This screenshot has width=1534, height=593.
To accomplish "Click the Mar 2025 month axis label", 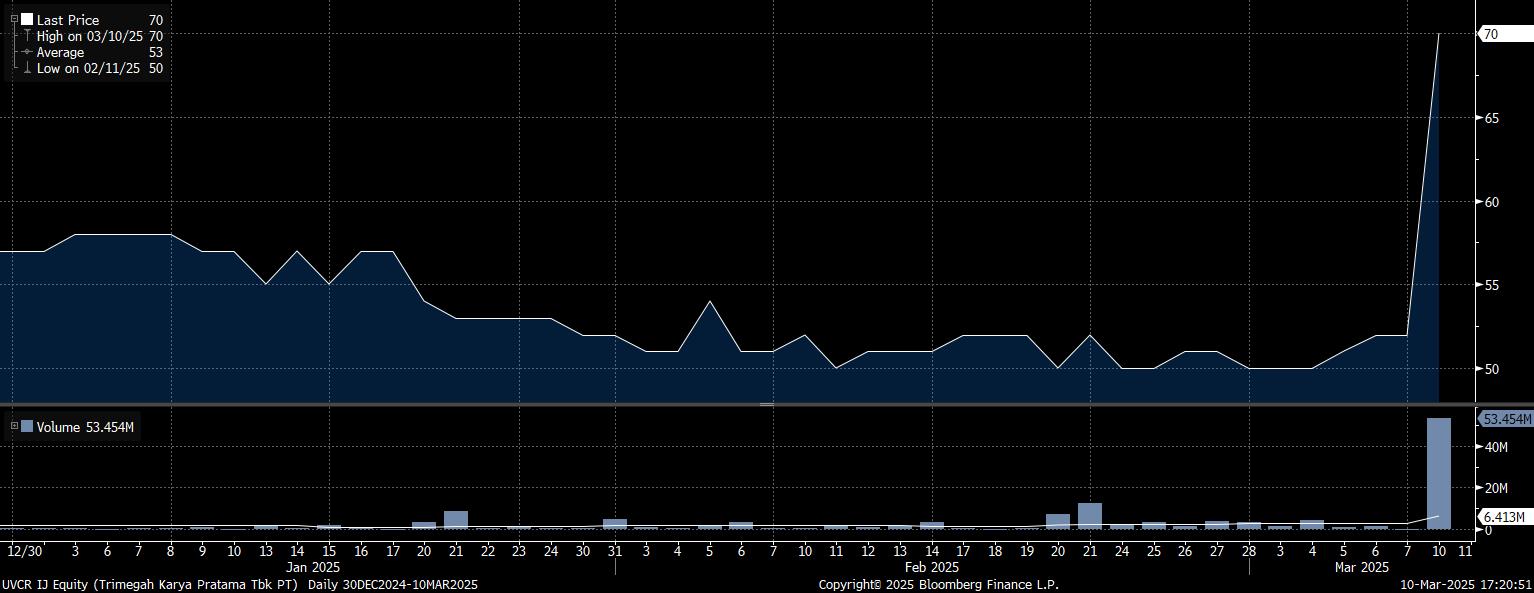I will pos(1362,567).
